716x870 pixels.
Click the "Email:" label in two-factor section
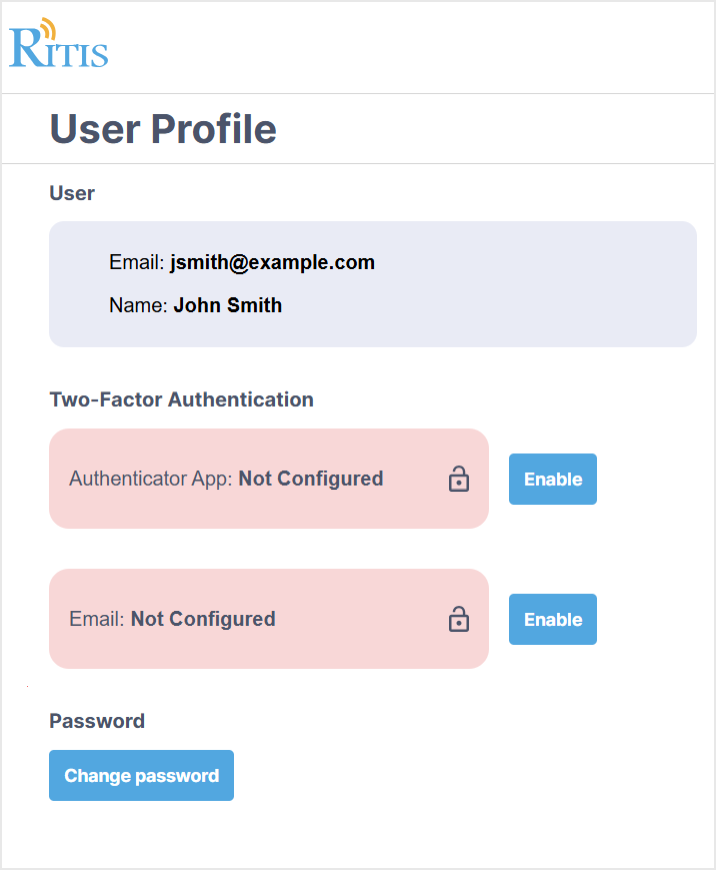point(97,619)
